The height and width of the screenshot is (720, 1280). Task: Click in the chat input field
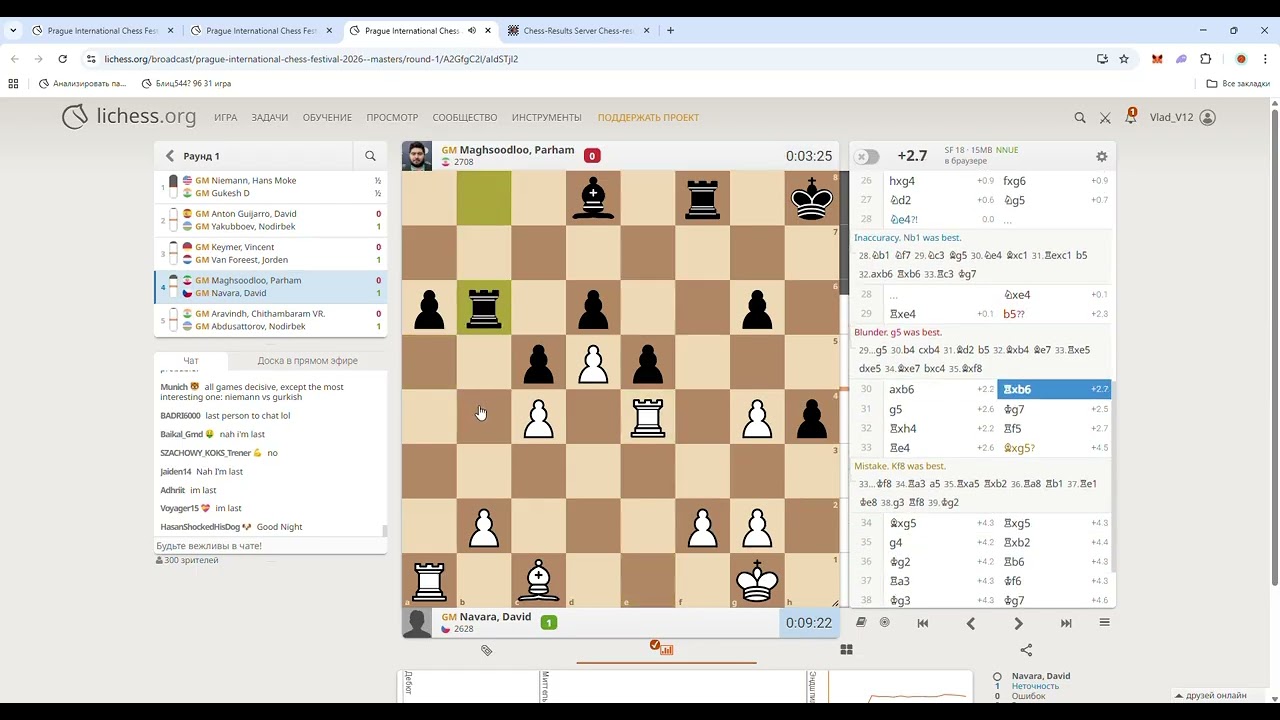(270, 546)
